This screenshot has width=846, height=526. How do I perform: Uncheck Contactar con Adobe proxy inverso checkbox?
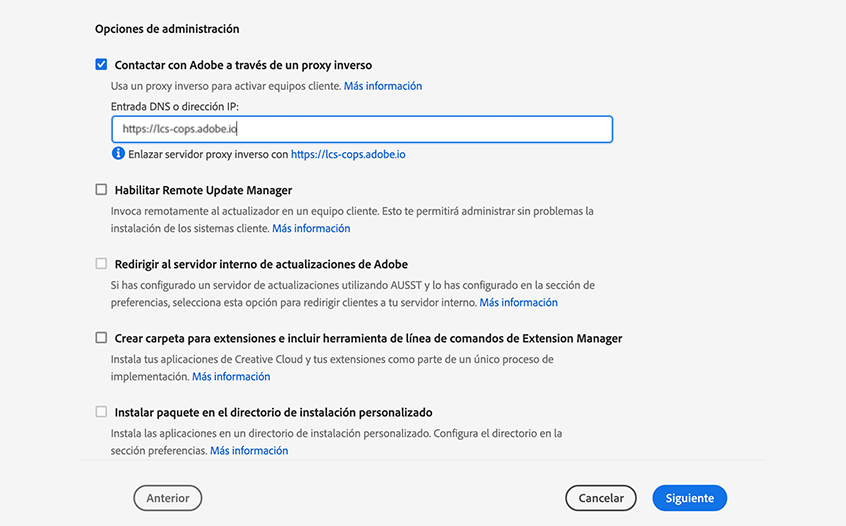(x=101, y=65)
